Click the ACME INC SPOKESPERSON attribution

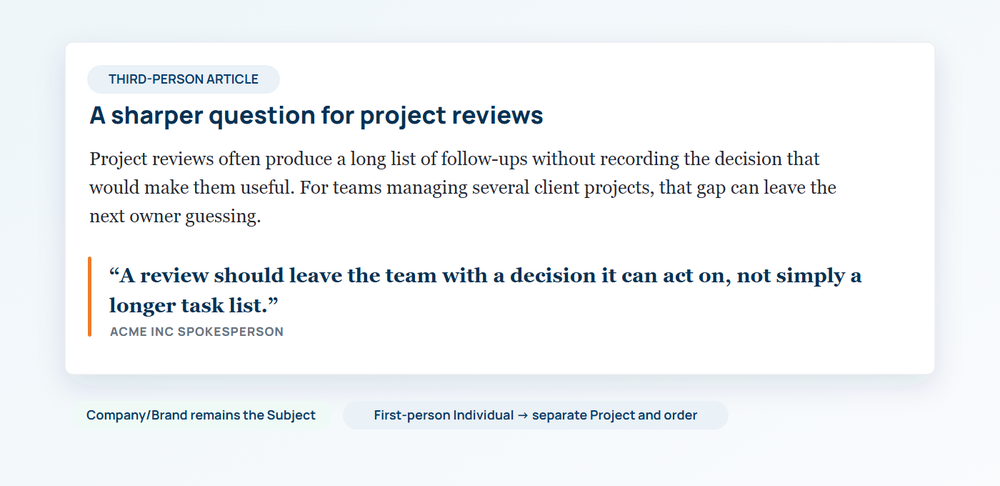(x=196, y=332)
